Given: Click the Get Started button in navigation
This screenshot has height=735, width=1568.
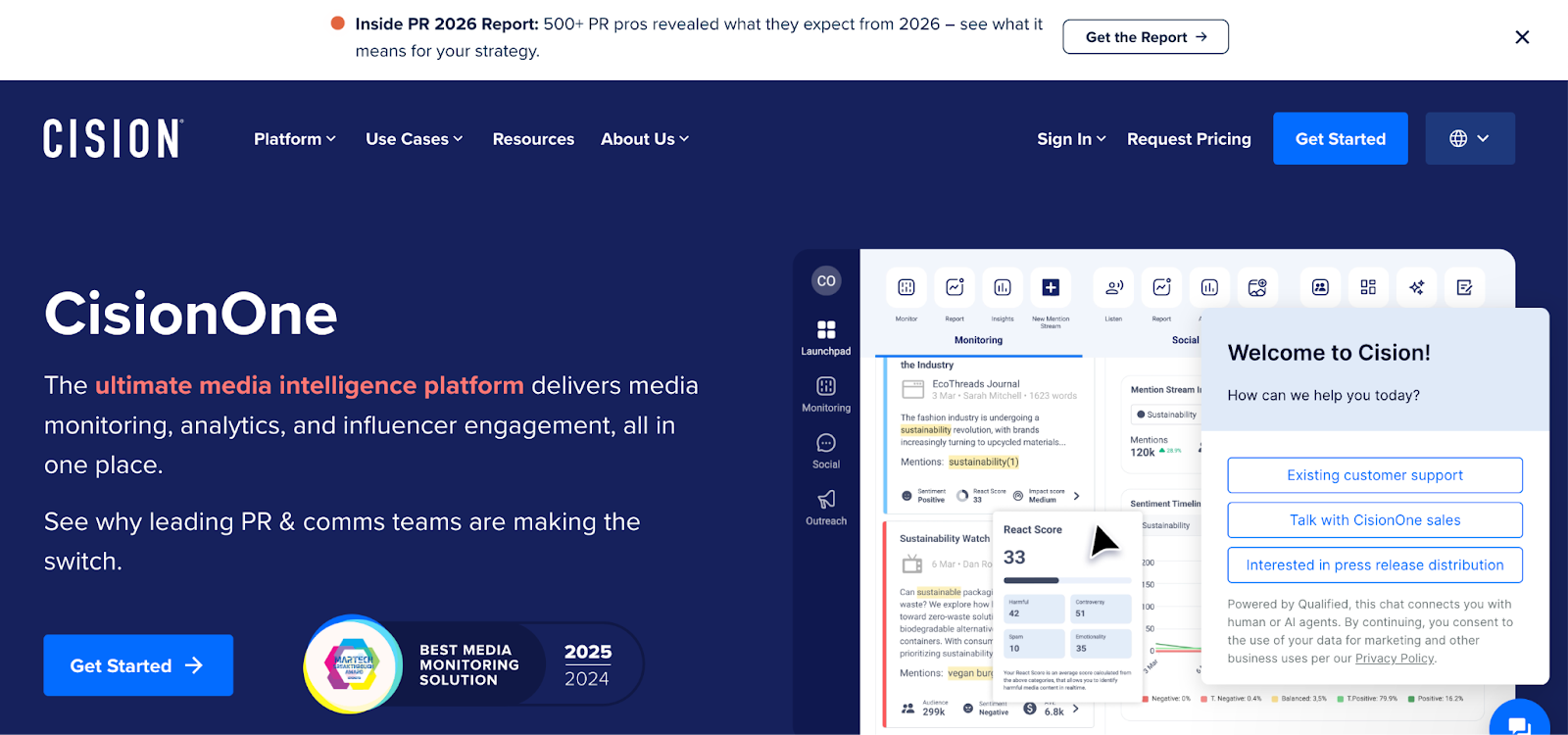Looking at the screenshot, I should point(1341,138).
